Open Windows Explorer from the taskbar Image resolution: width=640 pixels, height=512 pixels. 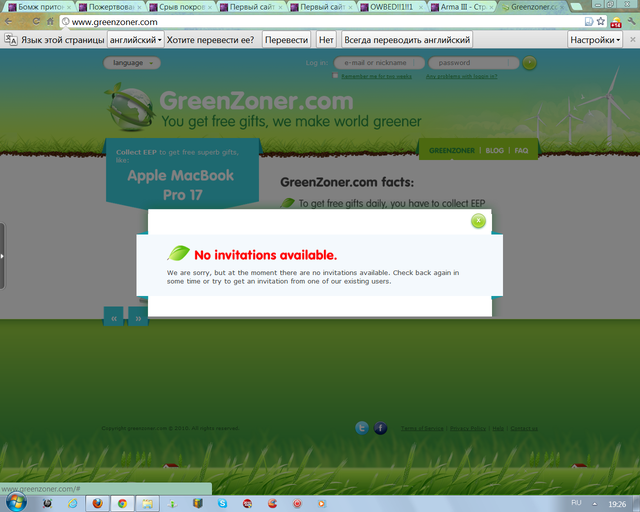point(147,503)
